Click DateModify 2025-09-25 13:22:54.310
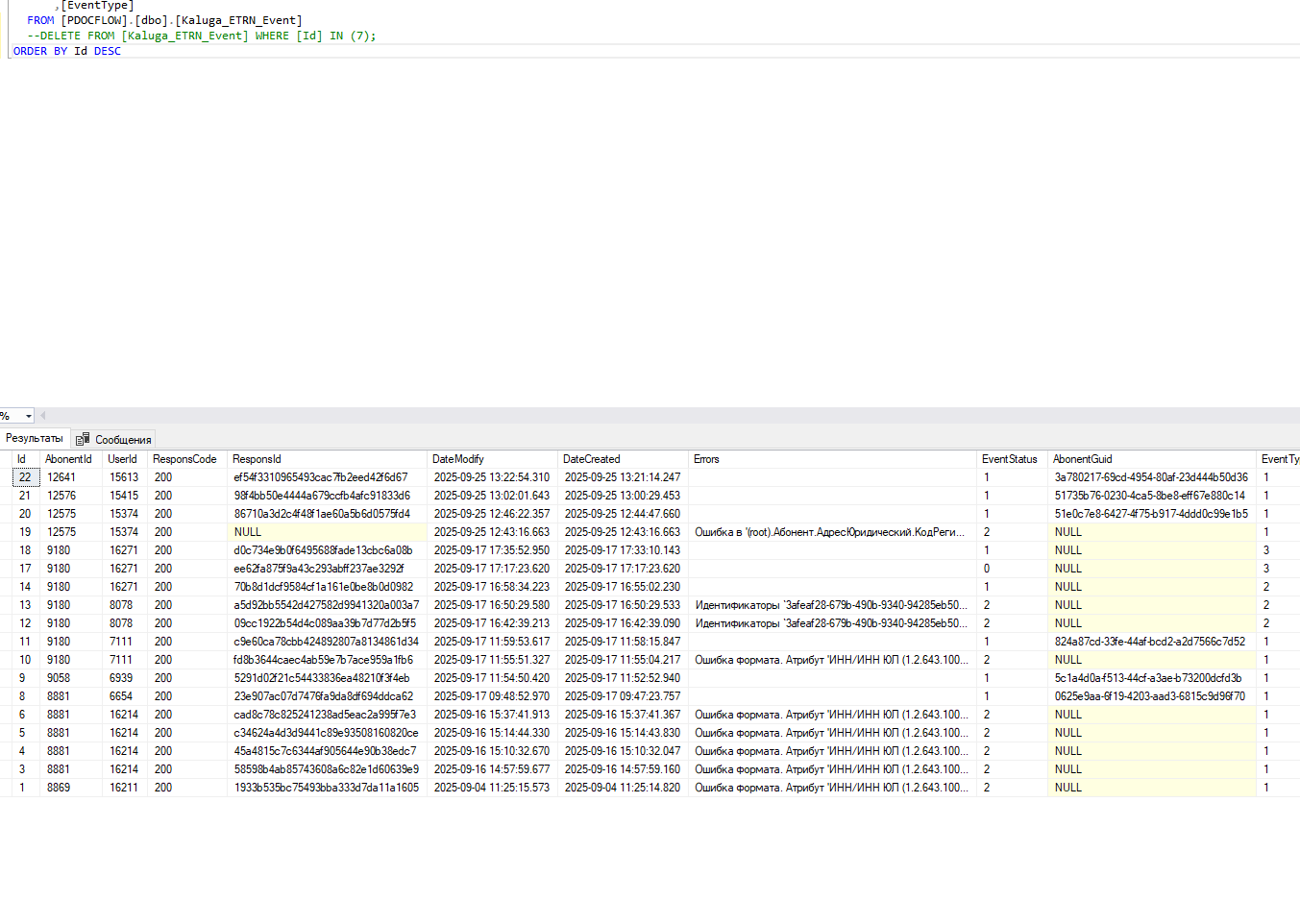Screen dimensions: 1300x924 click(492, 477)
